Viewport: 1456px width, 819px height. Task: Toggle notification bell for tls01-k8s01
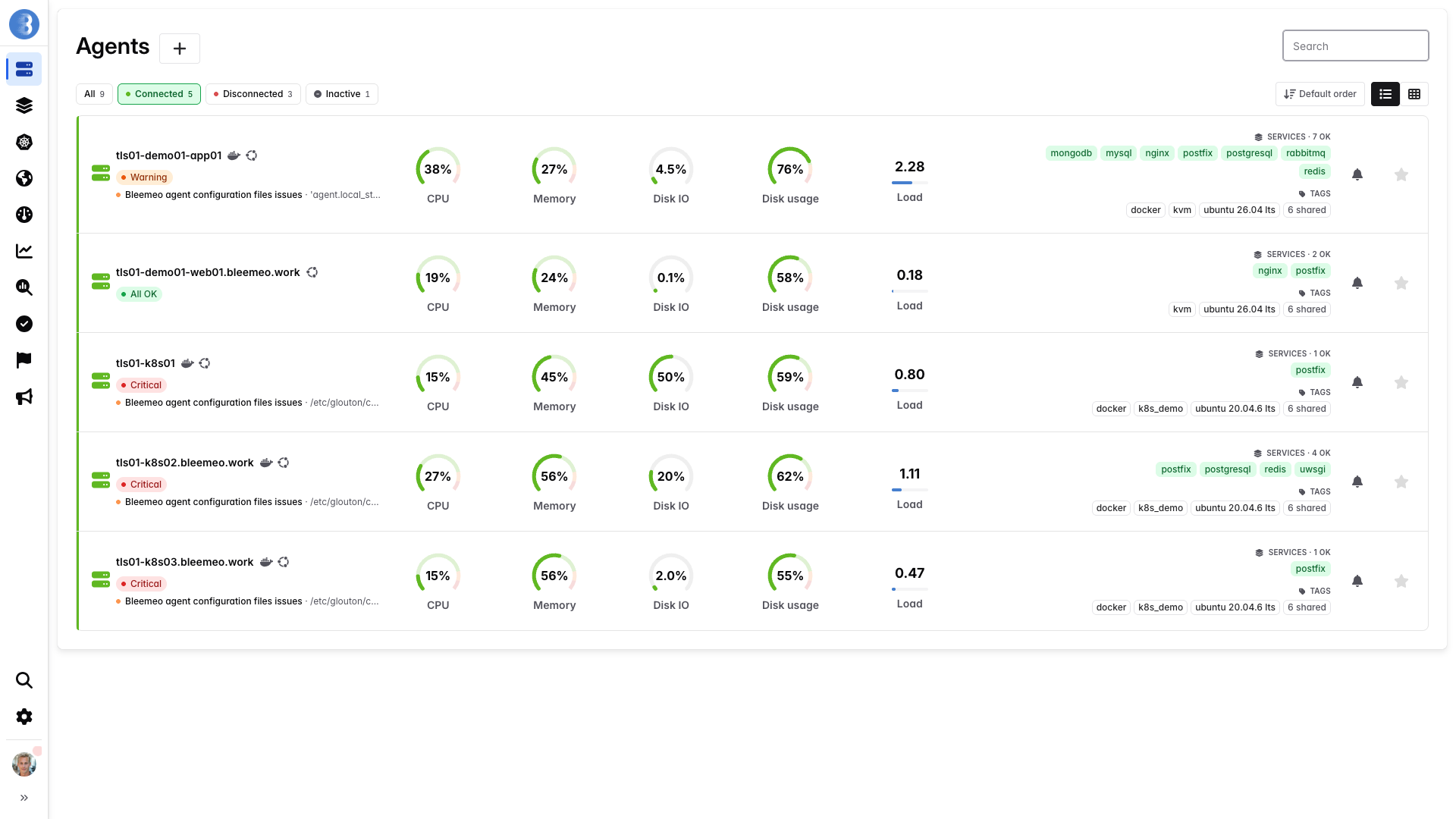click(1357, 382)
